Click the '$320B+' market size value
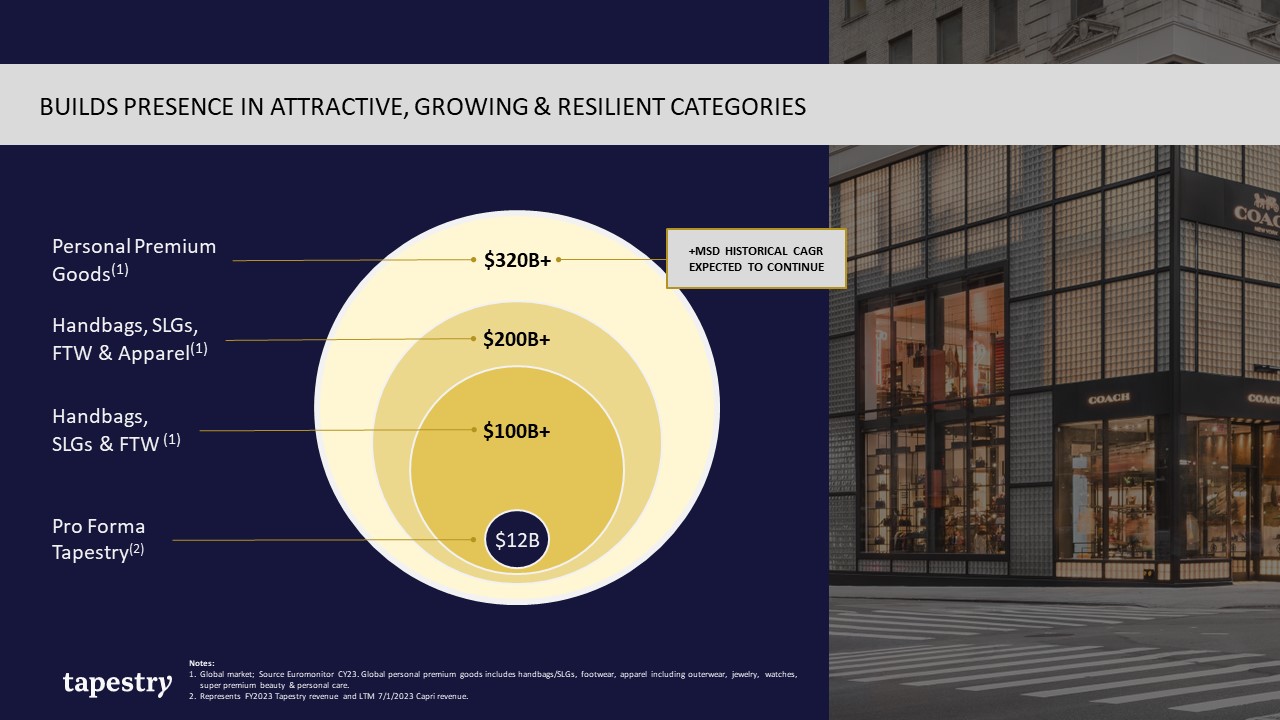Screen dimensions: 1280x720 pyautogui.click(x=517, y=260)
